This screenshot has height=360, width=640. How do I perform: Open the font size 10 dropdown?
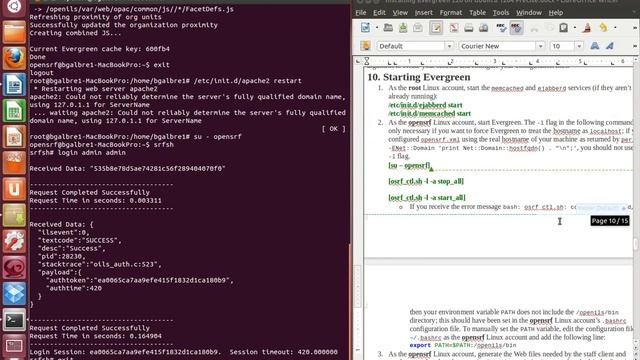(x=579, y=46)
